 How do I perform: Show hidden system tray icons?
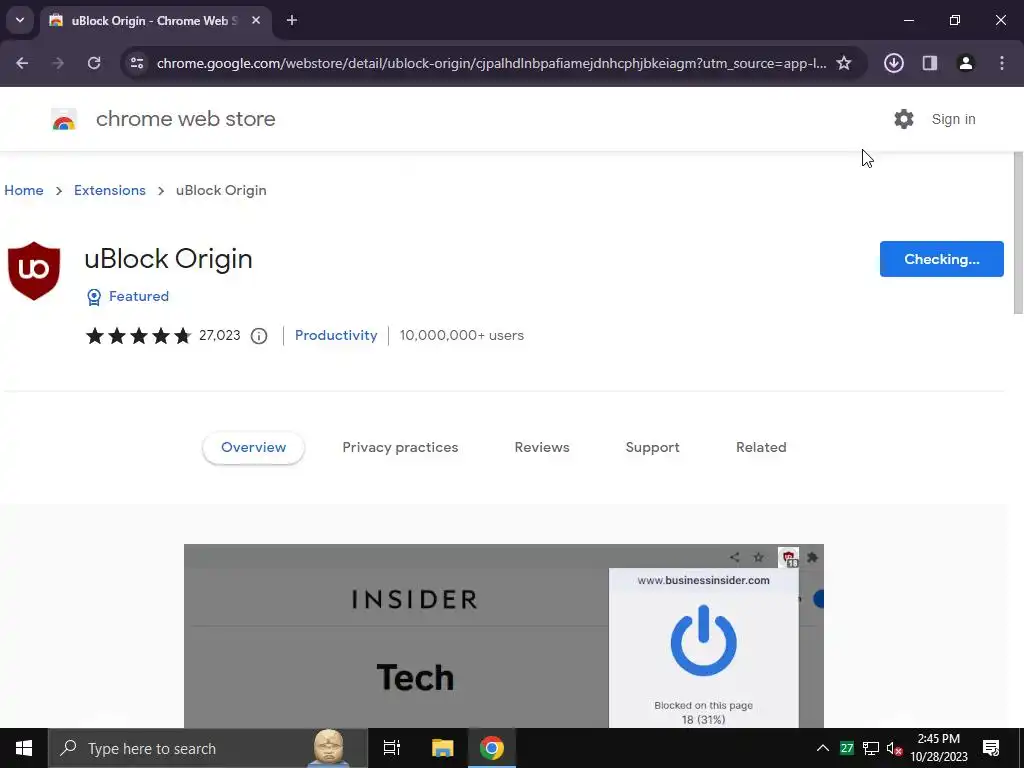pyautogui.click(x=823, y=748)
